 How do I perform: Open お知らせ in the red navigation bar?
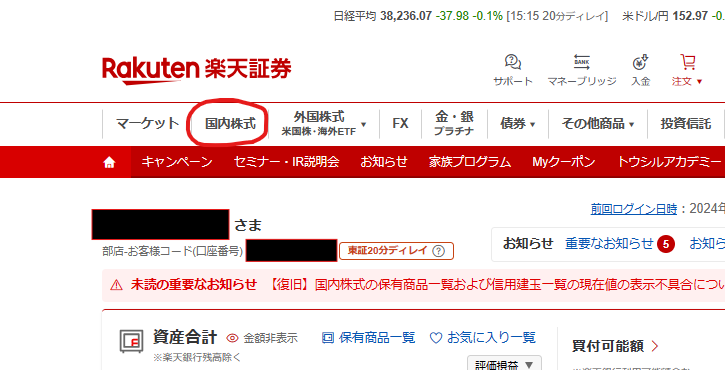point(384,162)
